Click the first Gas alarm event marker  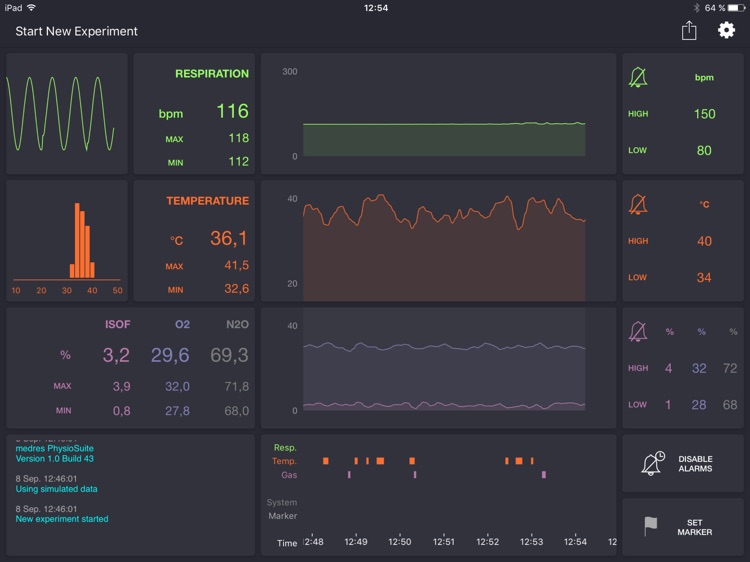pos(349,474)
